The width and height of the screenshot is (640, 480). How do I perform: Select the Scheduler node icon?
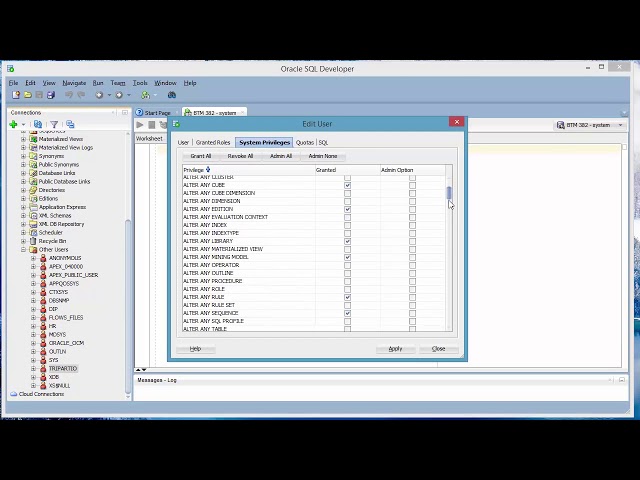tap(33, 233)
